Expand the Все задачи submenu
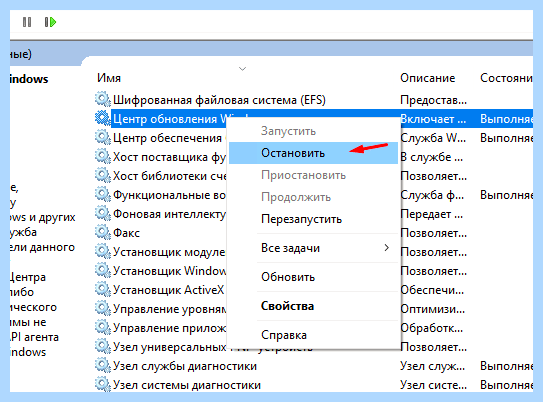543x402 pixels. tap(313, 248)
